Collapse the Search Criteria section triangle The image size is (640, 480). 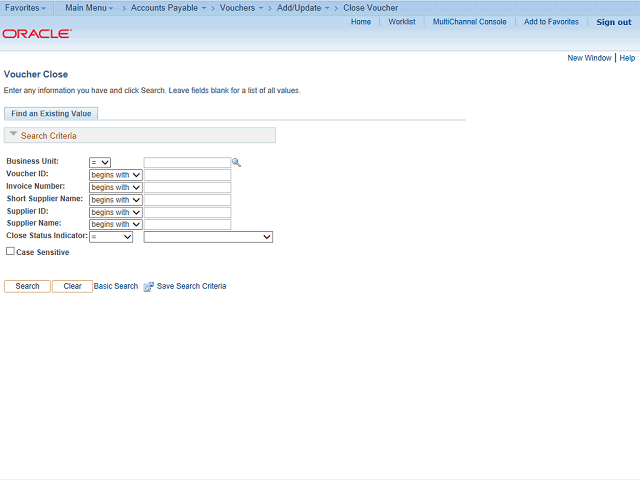tap(13, 134)
